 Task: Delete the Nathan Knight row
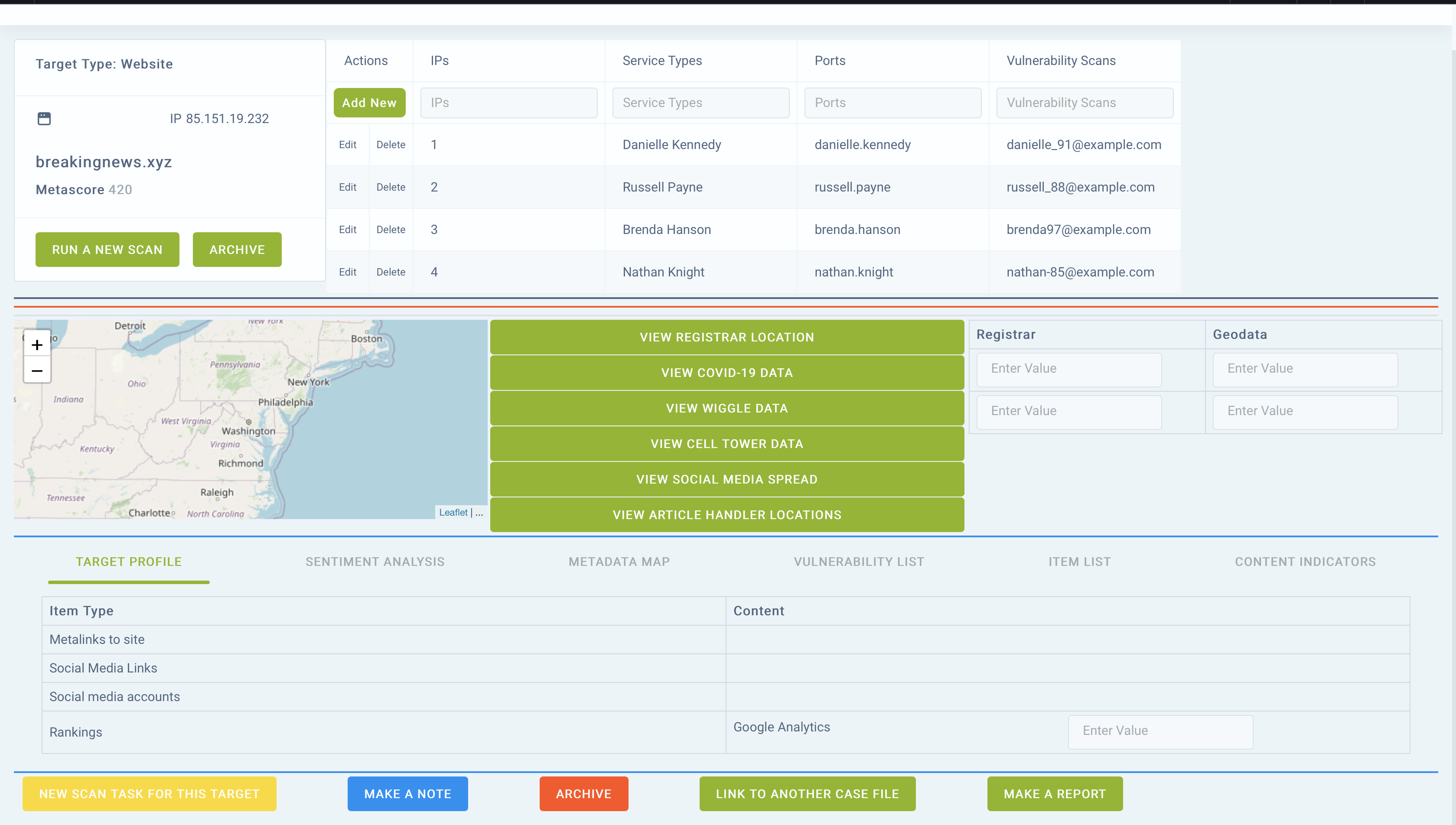click(x=391, y=272)
